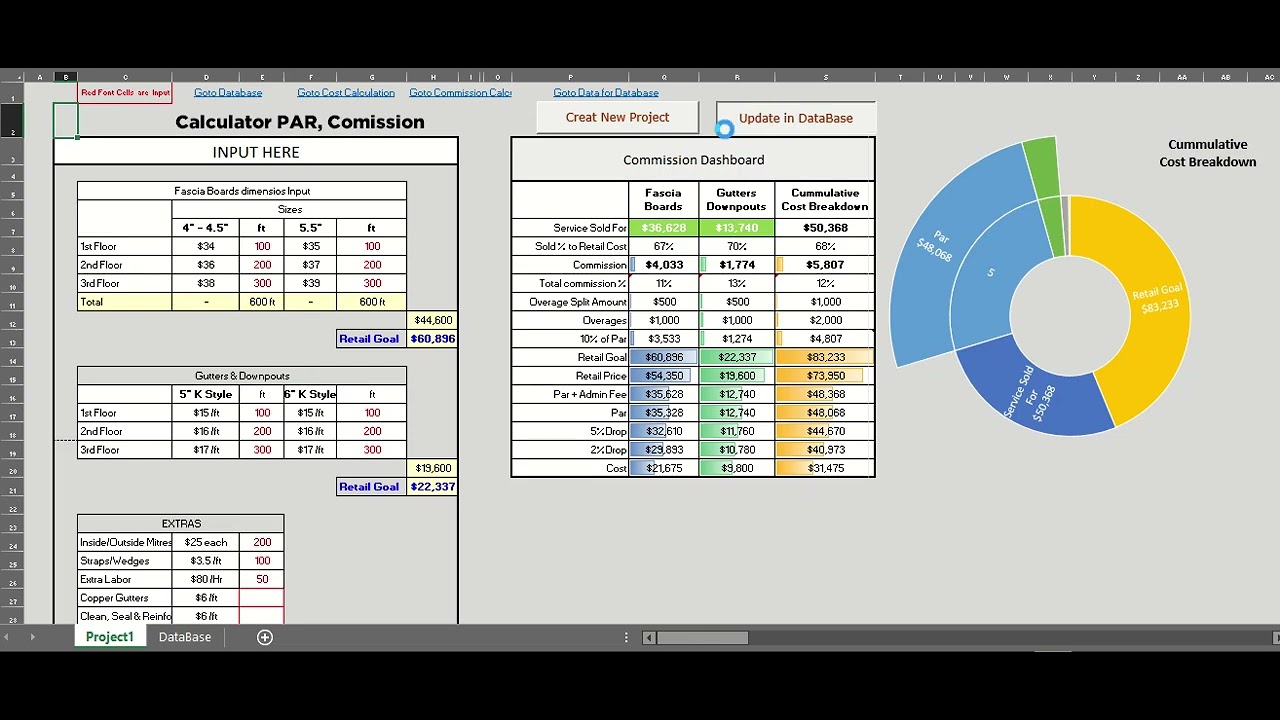Viewport: 1280px width, 720px height.
Task: Click the Fascia Retail Goal value $60,896
Action: coord(432,339)
